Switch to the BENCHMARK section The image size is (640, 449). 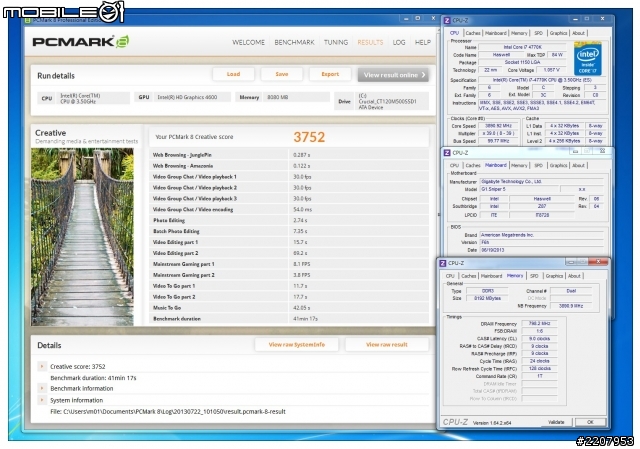(294, 42)
